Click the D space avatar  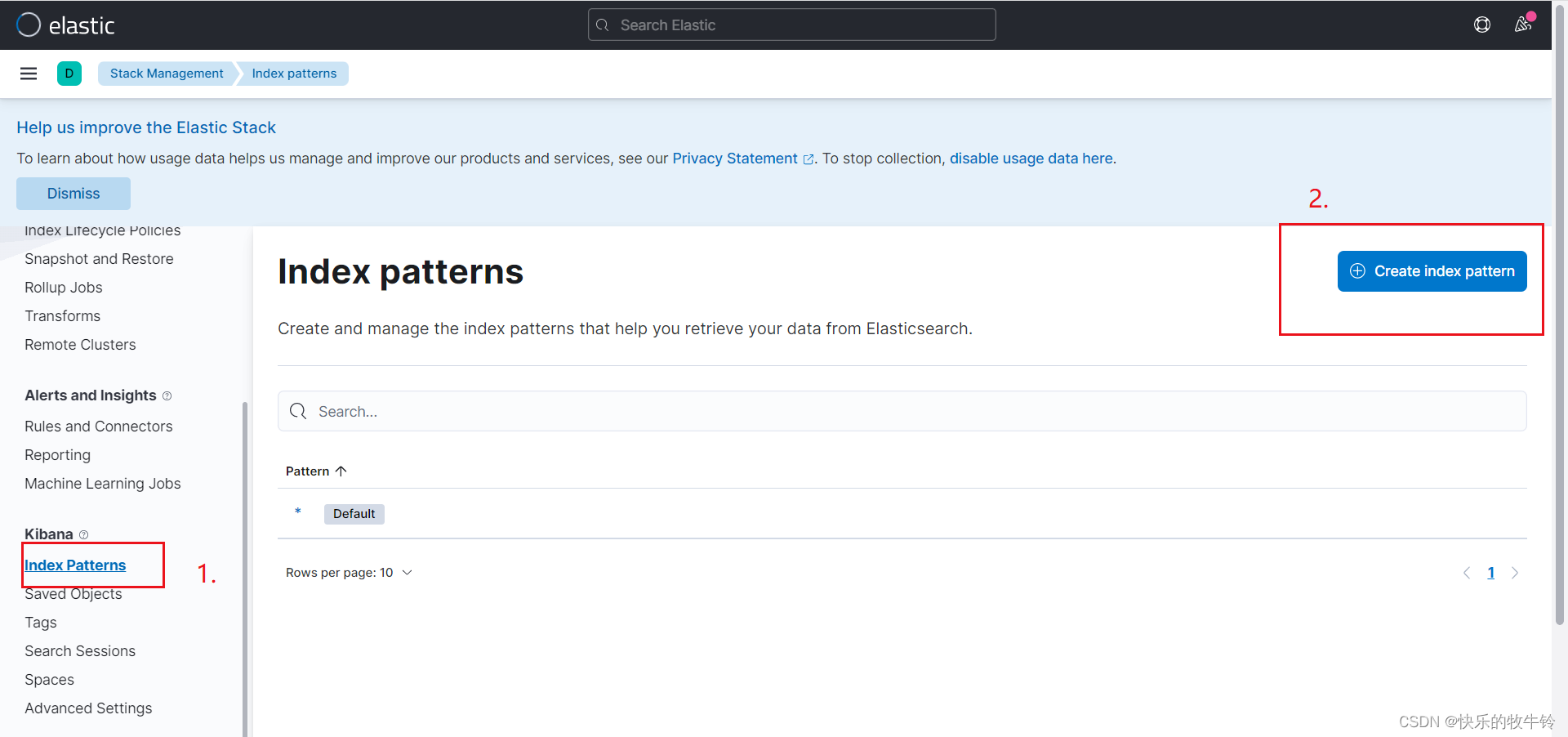[x=69, y=74]
